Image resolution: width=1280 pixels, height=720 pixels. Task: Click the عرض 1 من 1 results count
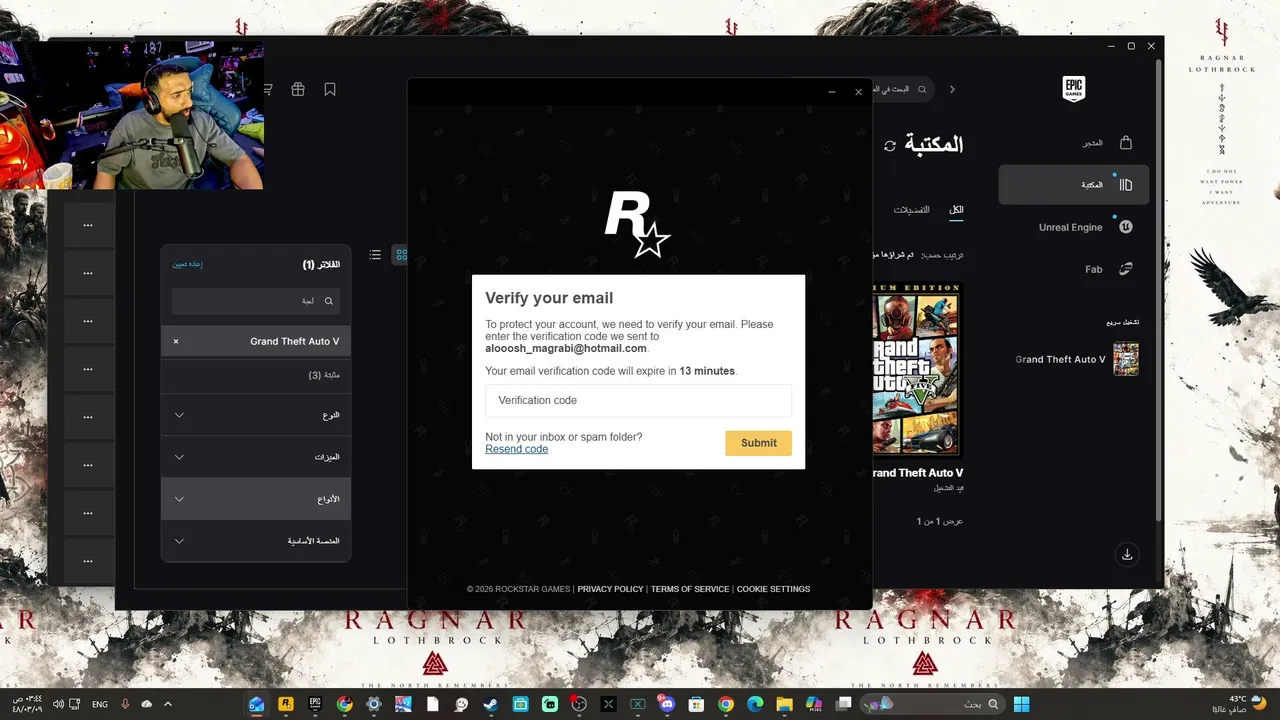940,521
